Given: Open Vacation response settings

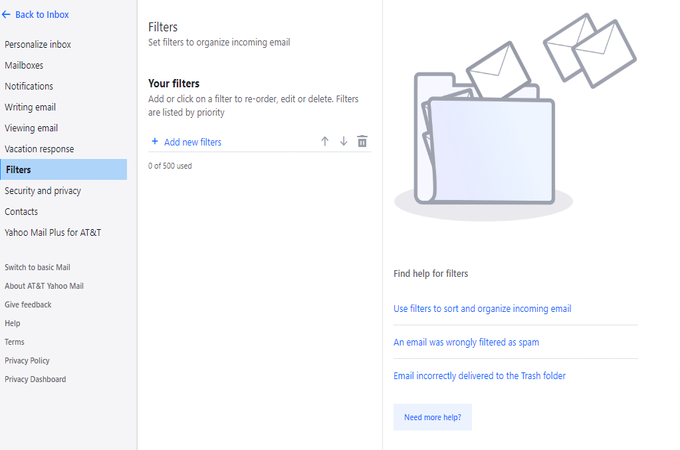Looking at the screenshot, I should (x=39, y=149).
